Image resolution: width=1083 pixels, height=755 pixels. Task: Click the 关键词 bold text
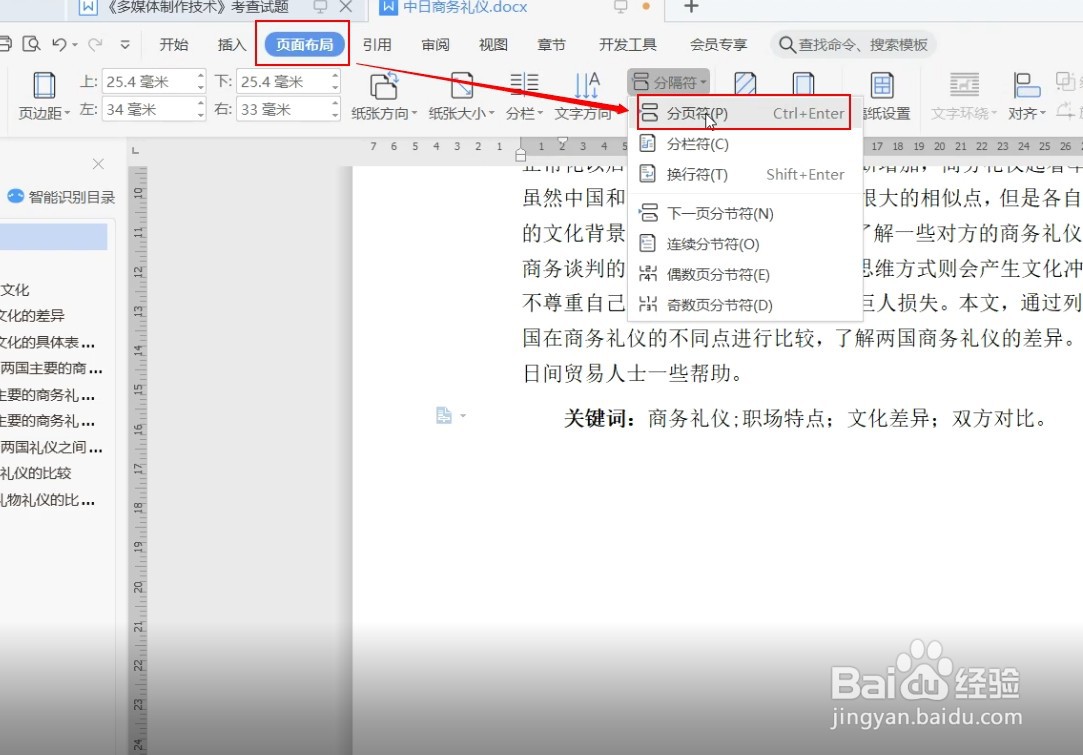pyautogui.click(x=600, y=418)
